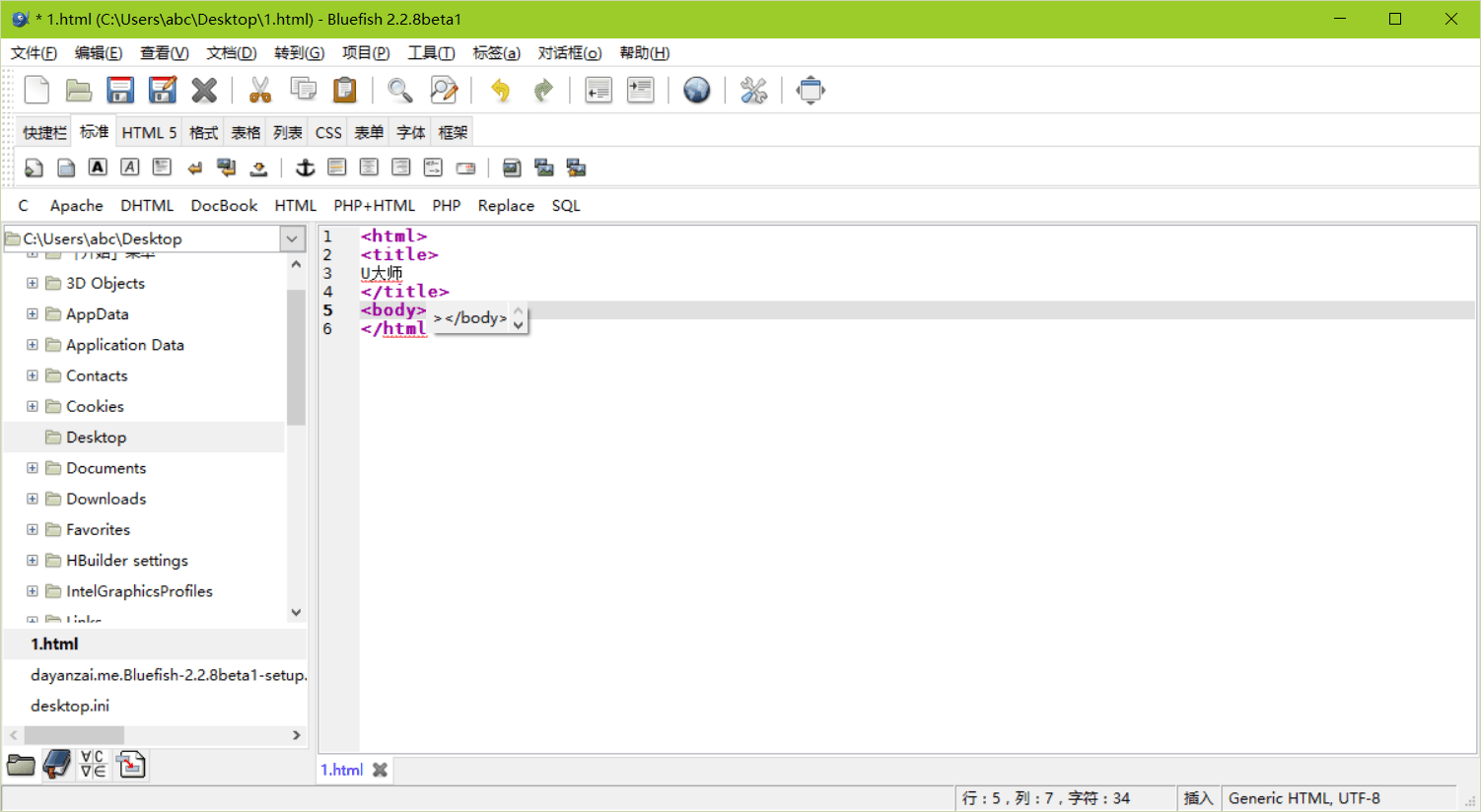Image resolution: width=1481 pixels, height=812 pixels.
Task: Open the 工具(T) menu
Action: 431,53
